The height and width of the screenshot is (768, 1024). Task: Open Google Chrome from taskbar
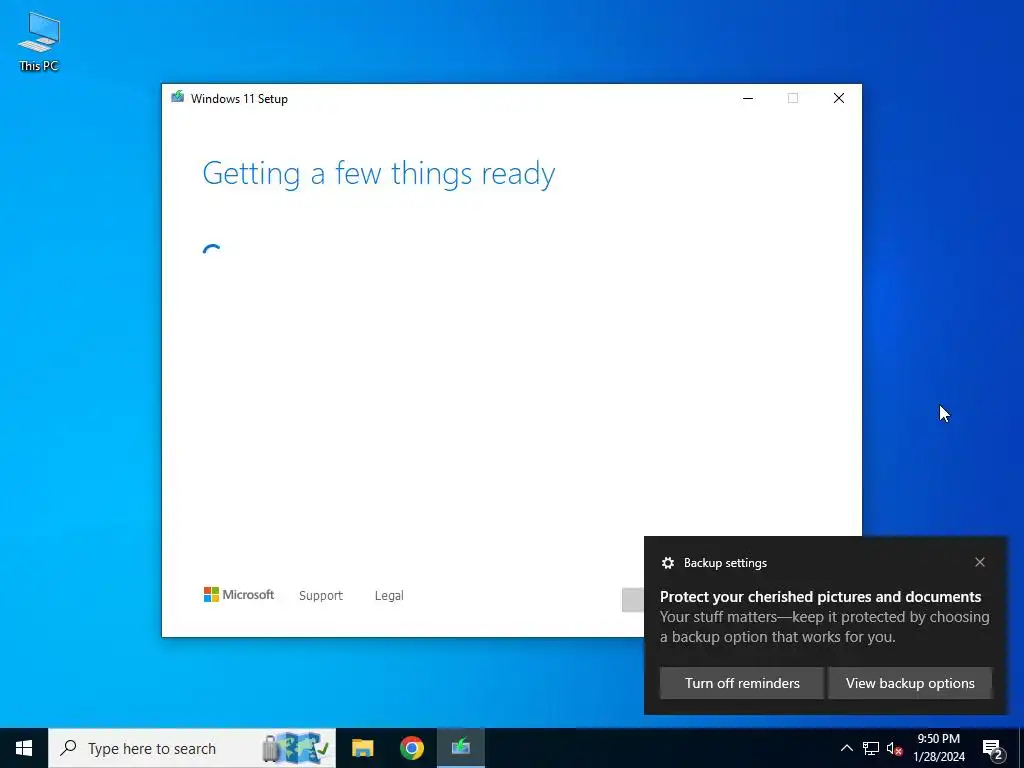(x=412, y=748)
